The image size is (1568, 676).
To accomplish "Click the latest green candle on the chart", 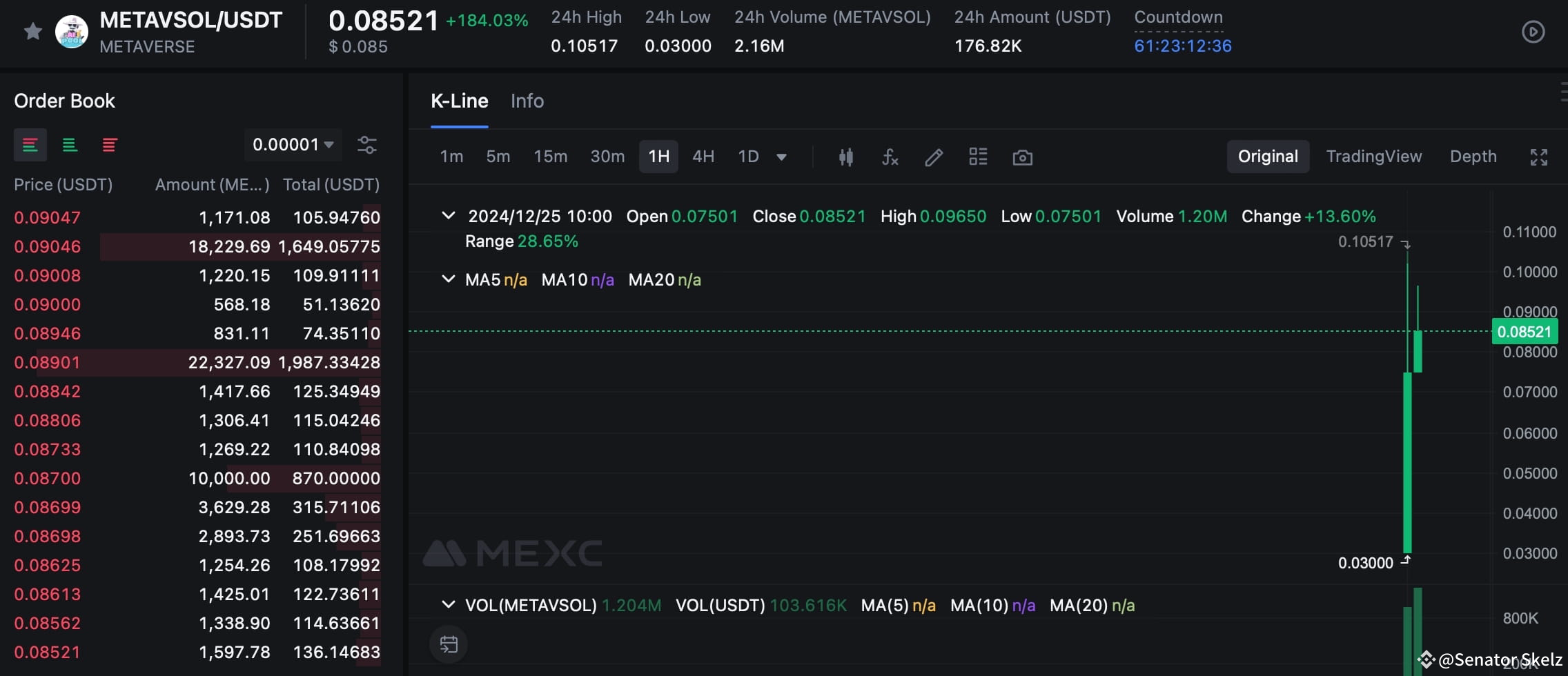I will pyautogui.click(x=1418, y=352).
